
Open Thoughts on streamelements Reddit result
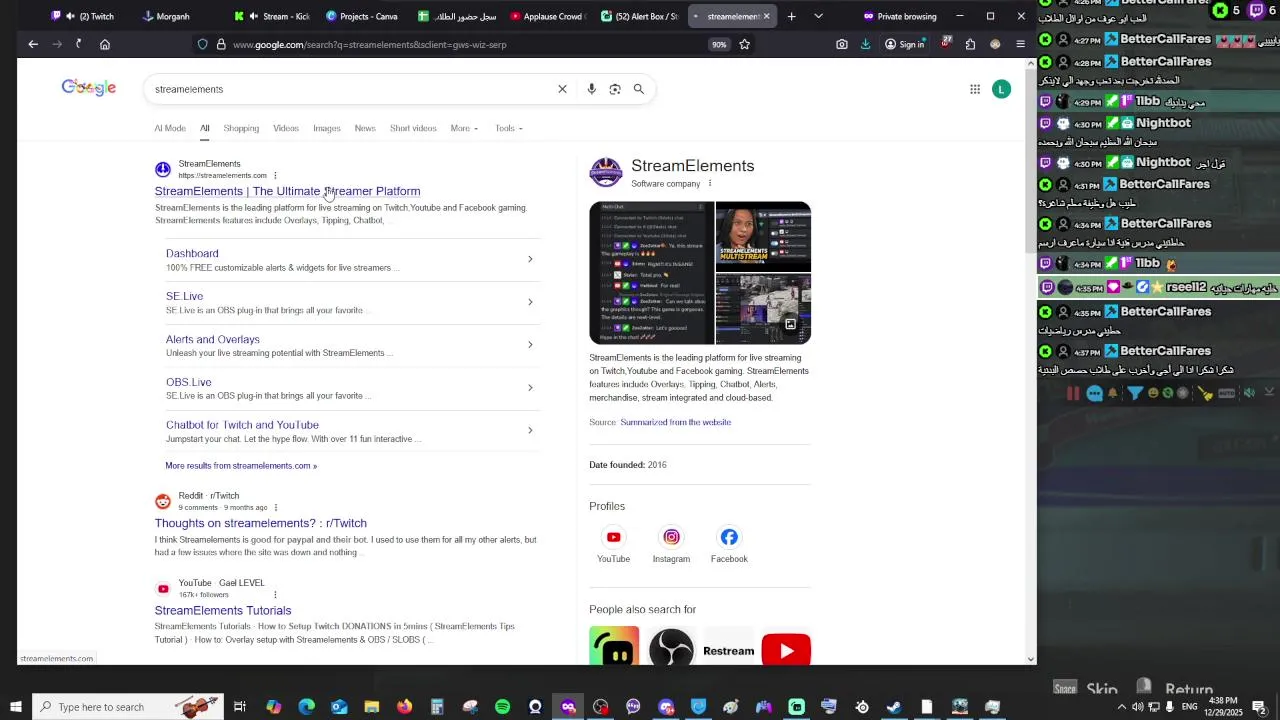click(x=260, y=523)
